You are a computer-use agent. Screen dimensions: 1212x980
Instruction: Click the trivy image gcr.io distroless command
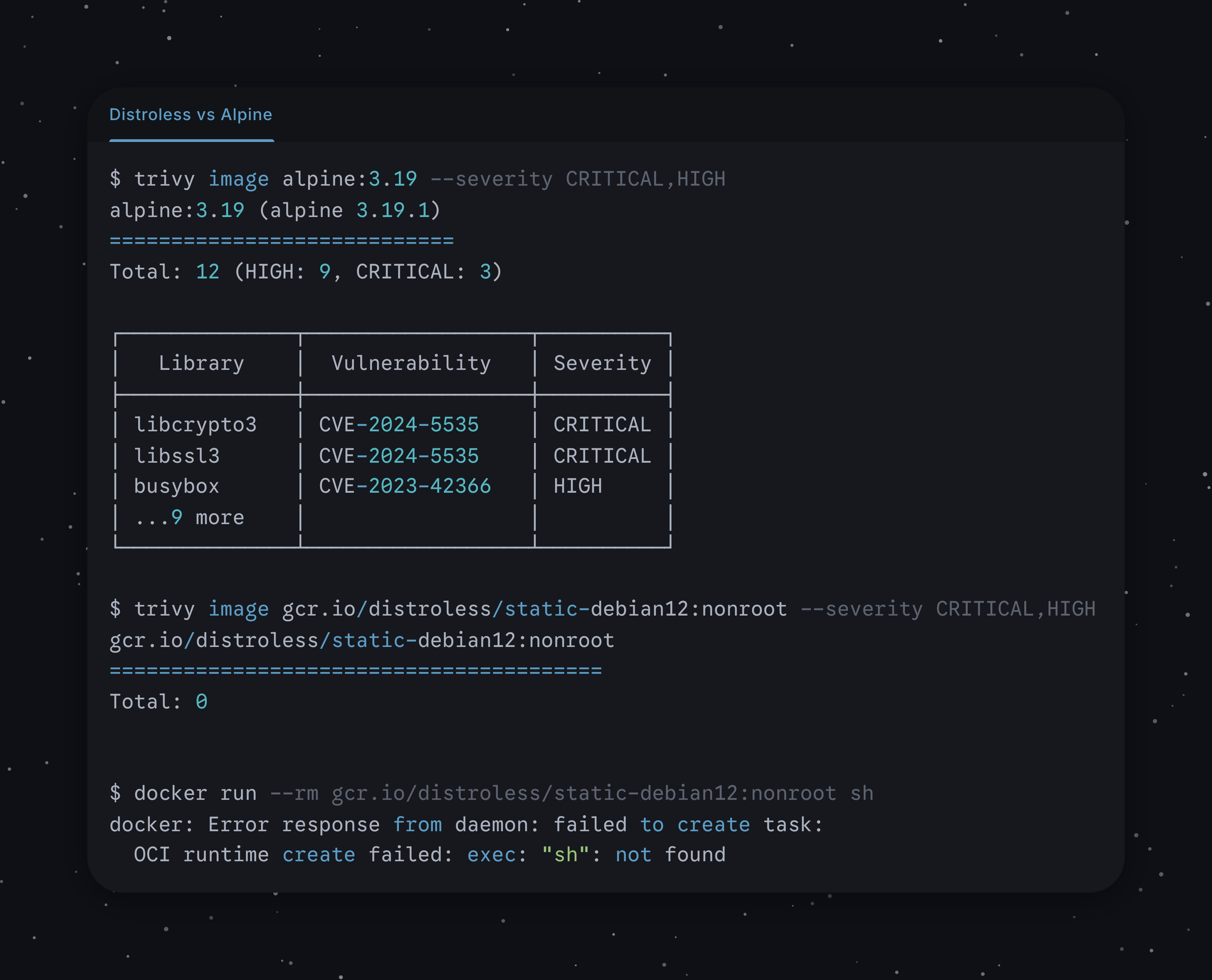tap(602, 609)
